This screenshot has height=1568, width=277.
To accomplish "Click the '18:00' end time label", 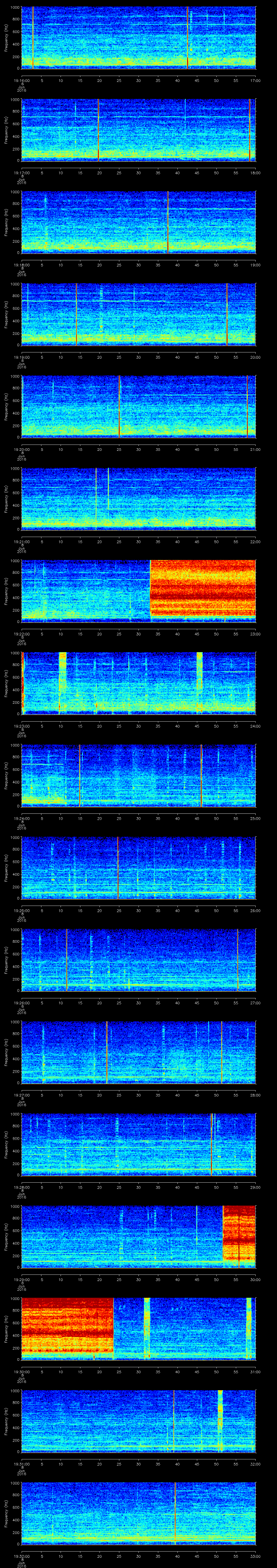I will (256, 173).
